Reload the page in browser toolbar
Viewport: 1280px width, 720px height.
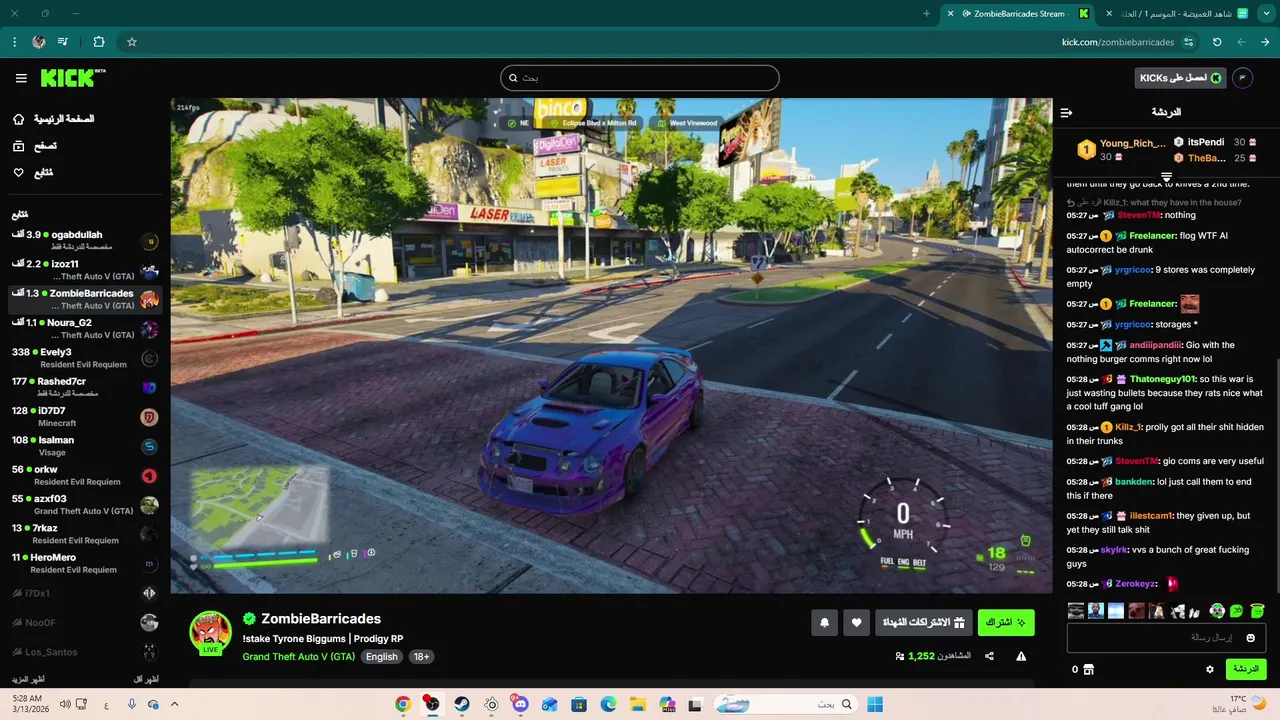tap(1217, 42)
